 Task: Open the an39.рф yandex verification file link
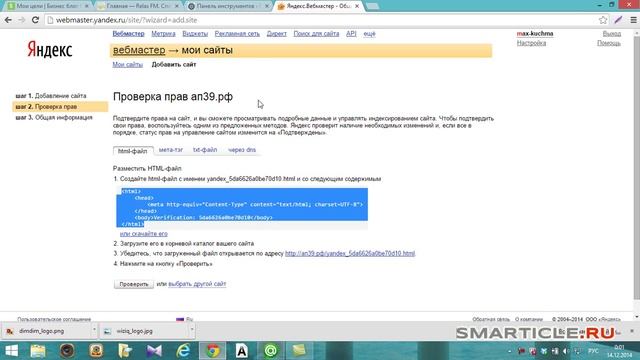click(350, 253)
